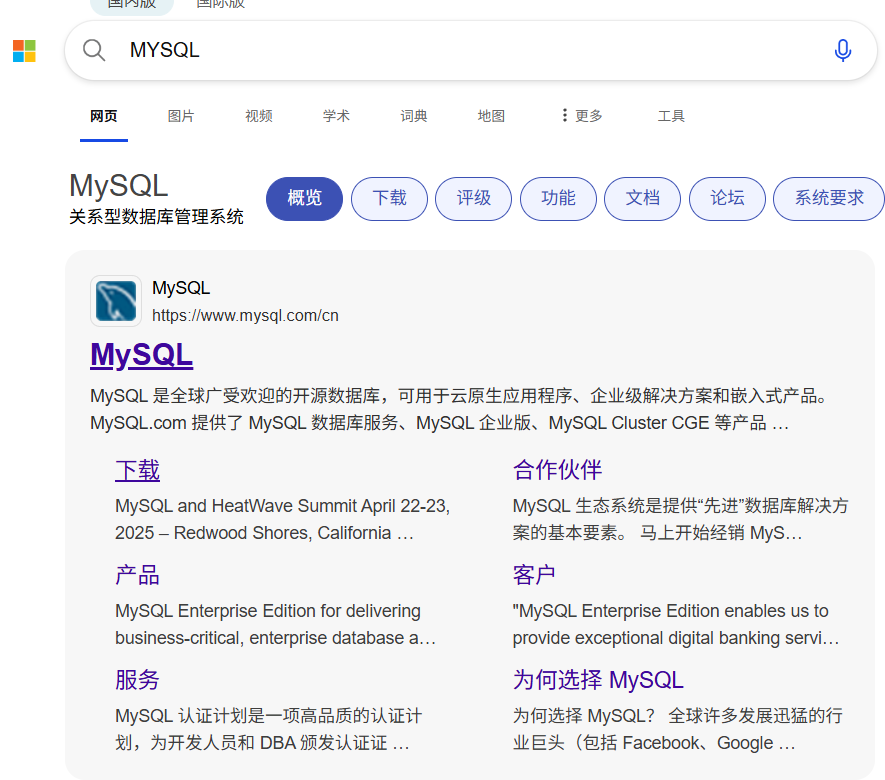Viewport: 885px width, 780px height.
Task: Select the 功能 chip
Action: click(558, 199)
